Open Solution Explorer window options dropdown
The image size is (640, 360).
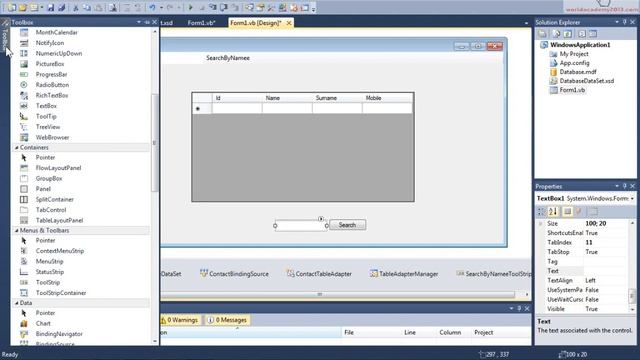[617, 22]
